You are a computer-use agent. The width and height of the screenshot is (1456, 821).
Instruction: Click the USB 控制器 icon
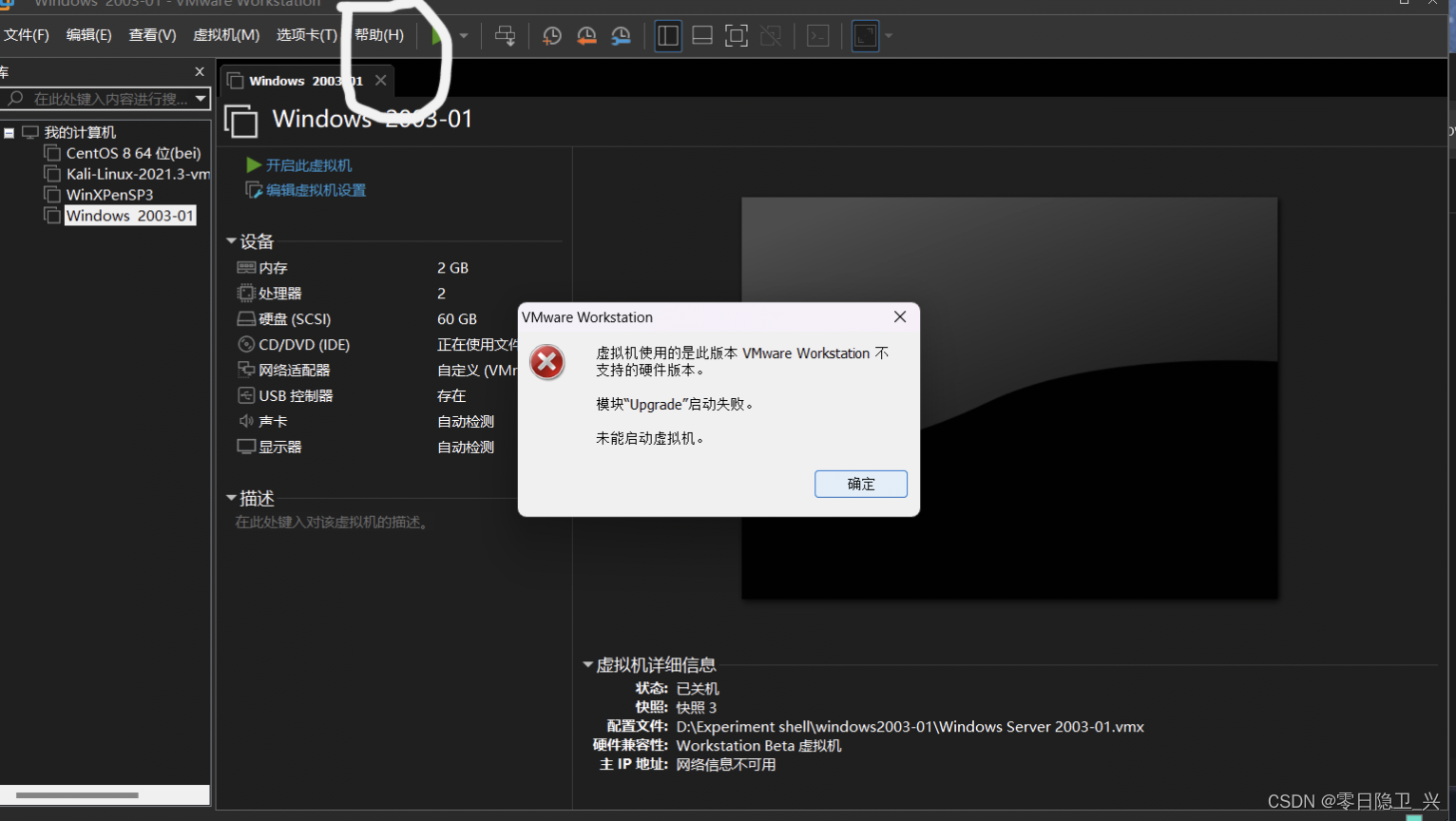tap(246, 395)
